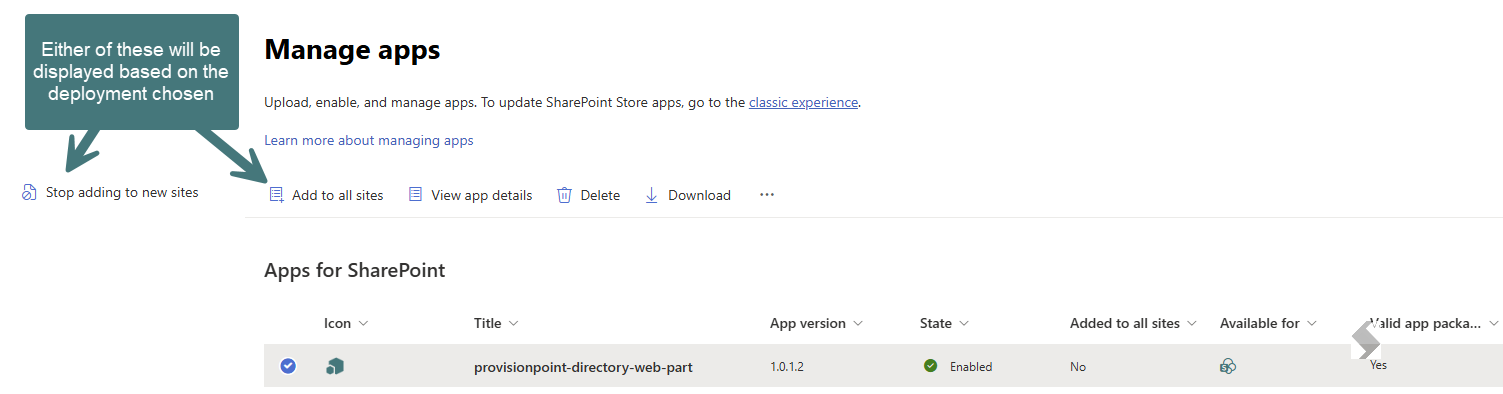Image resolution: width=1503 pixels, height=394 pixels.
Task: Uncheck the provisionpoint-directory-web-part row selector
Action: [288, 366]
